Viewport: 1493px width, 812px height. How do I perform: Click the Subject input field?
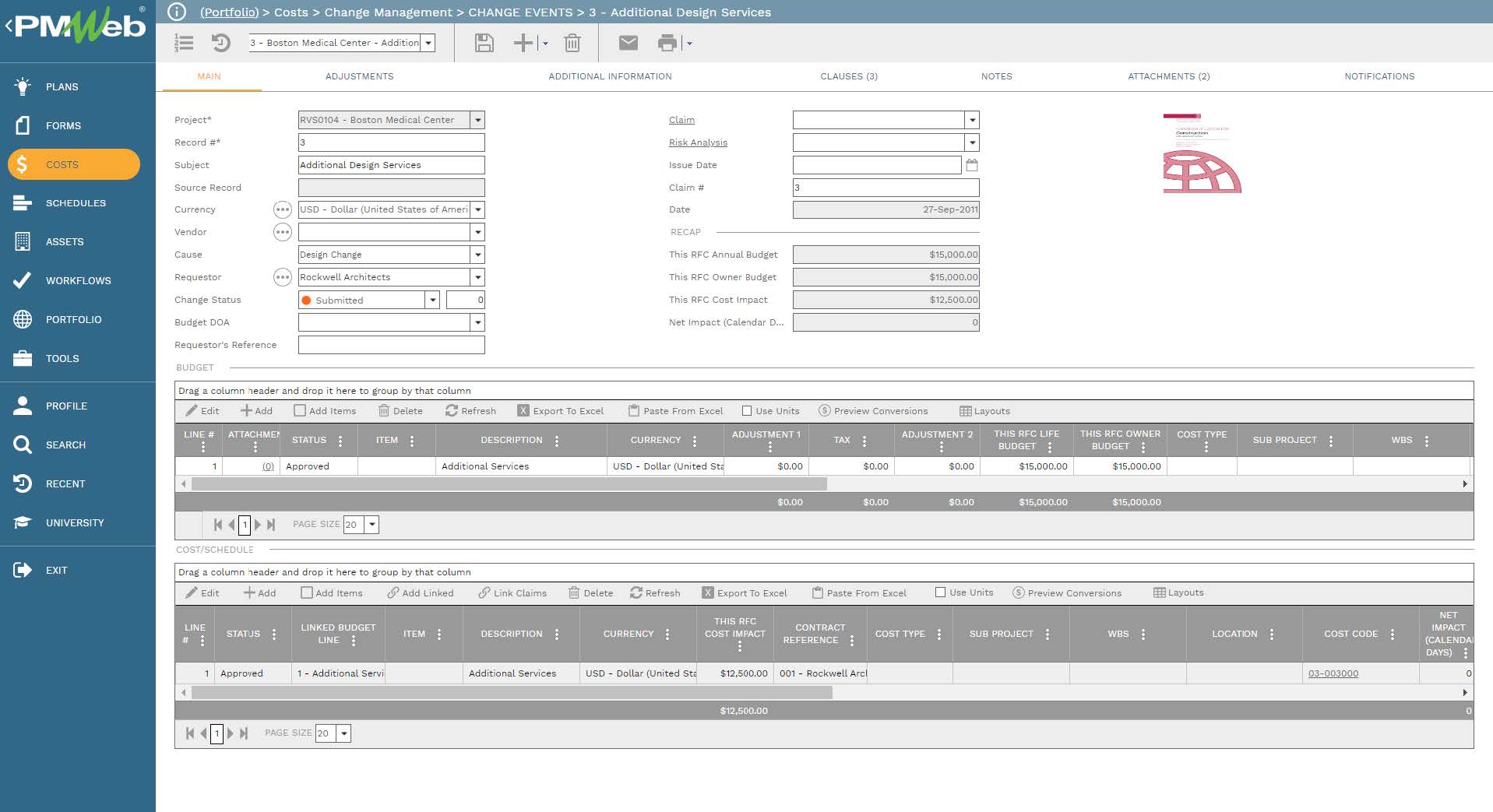pos(391,165)
